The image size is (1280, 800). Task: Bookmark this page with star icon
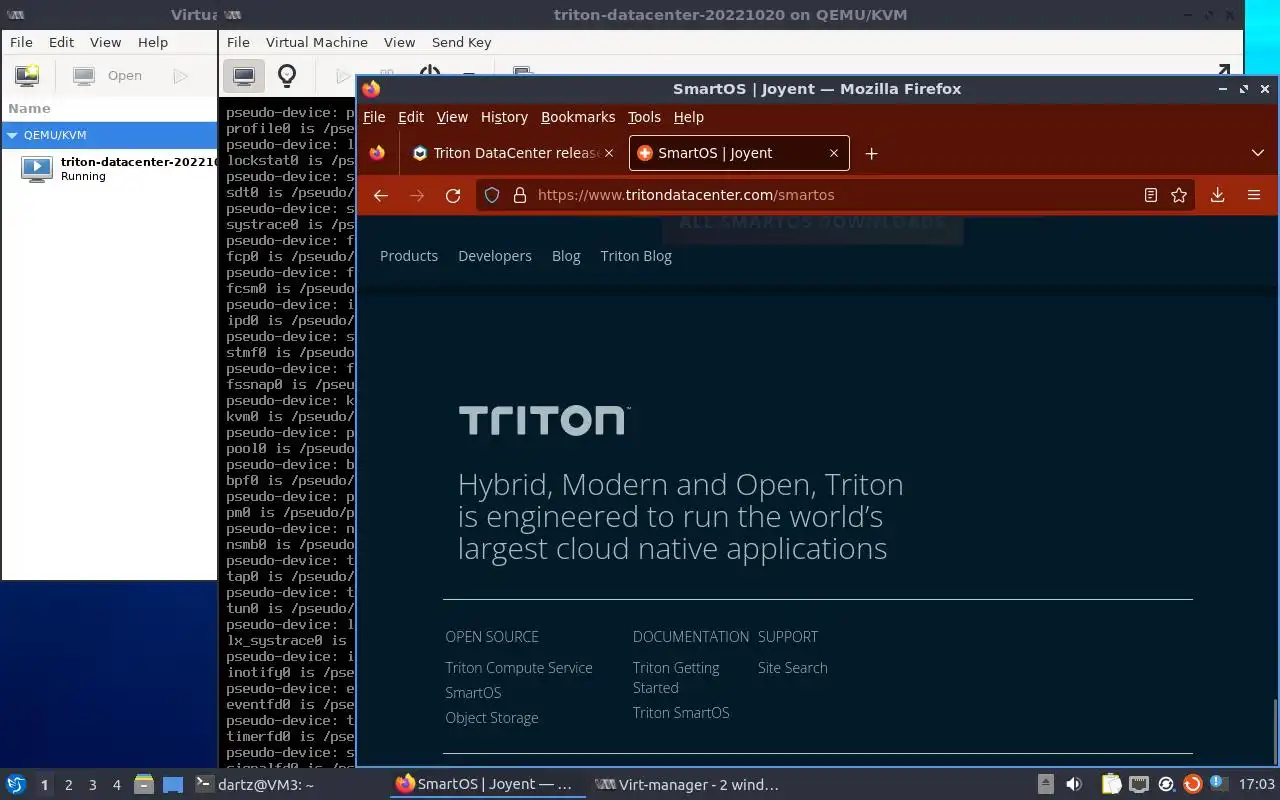[1179, 195]
